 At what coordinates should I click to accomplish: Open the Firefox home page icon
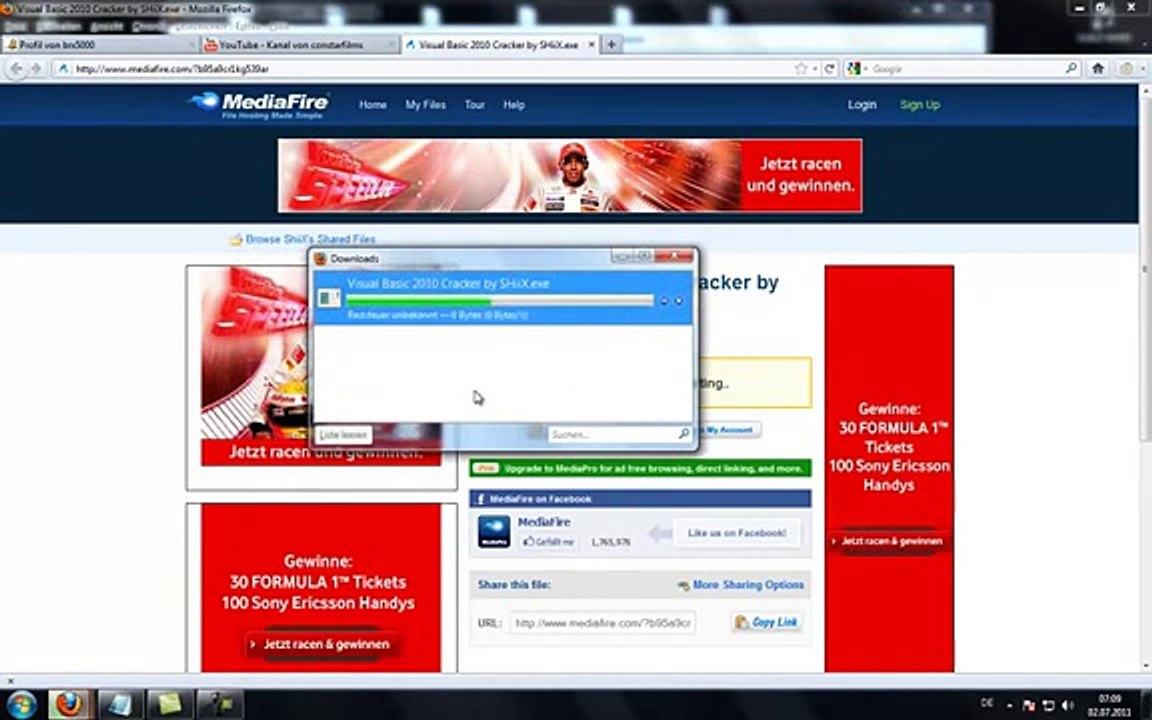coord(1098,68)
